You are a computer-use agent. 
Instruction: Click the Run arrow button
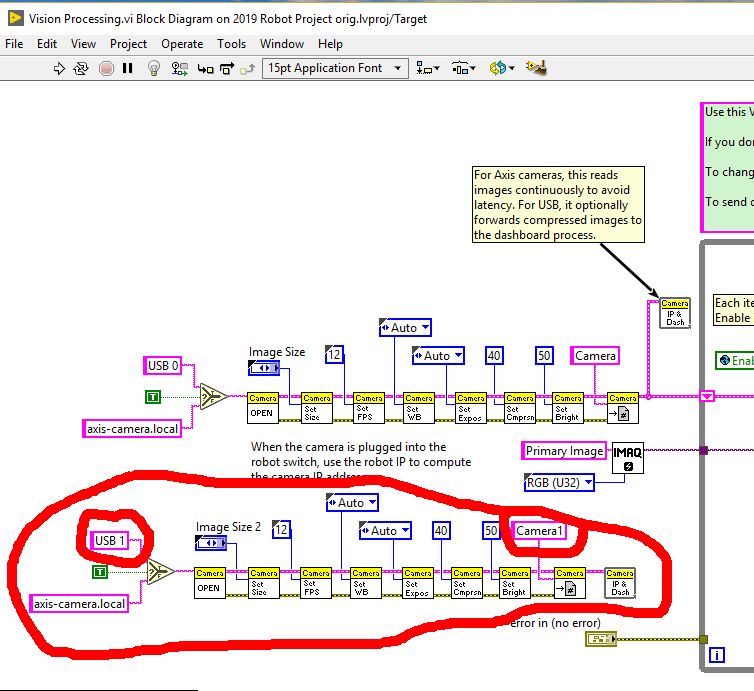click(x=59, y=68)
